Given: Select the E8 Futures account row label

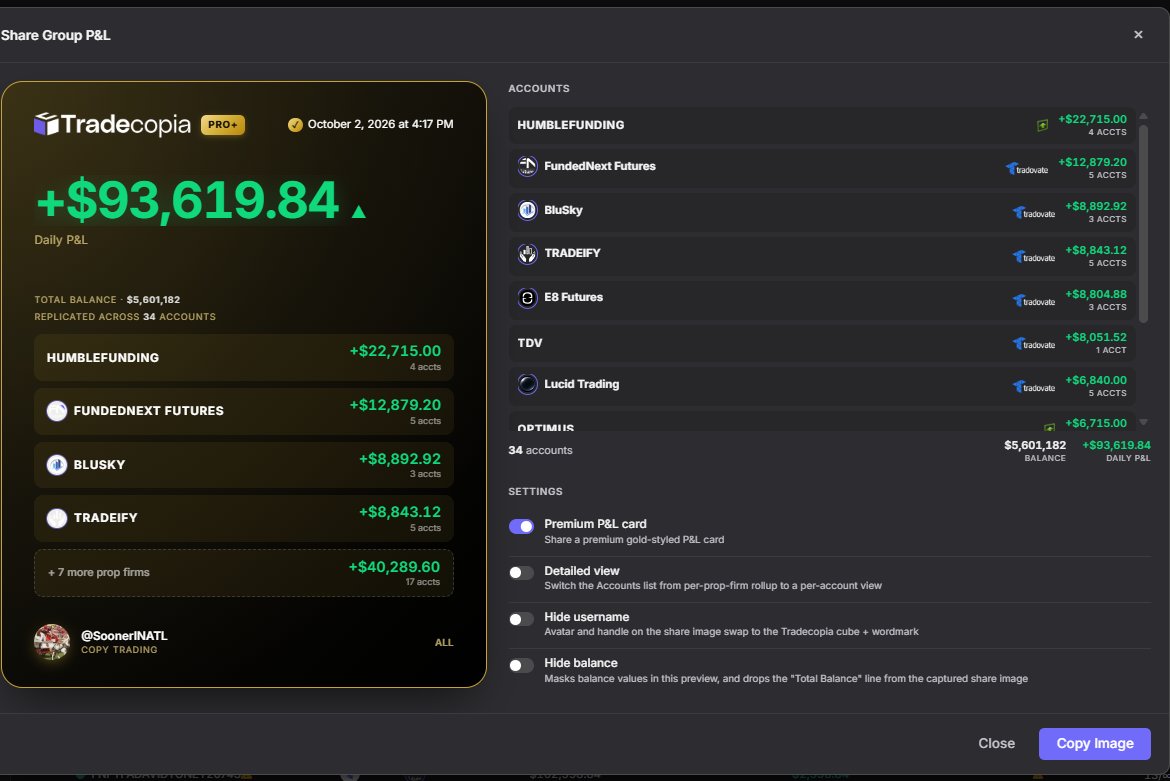Looking at the screenshot, I should pyautogui.click(x=573, y=298).
